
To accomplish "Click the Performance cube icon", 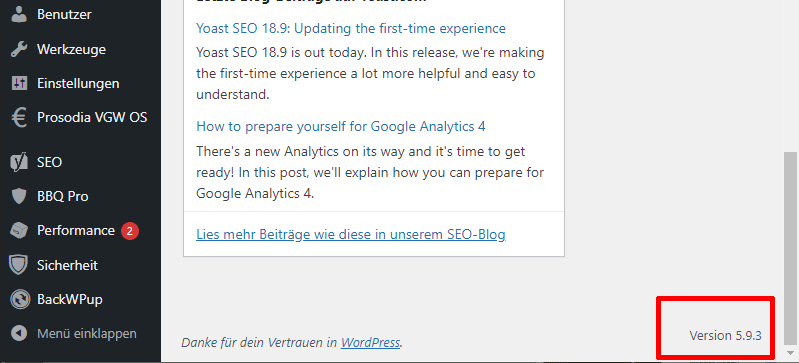I will (x=19, y=230).
